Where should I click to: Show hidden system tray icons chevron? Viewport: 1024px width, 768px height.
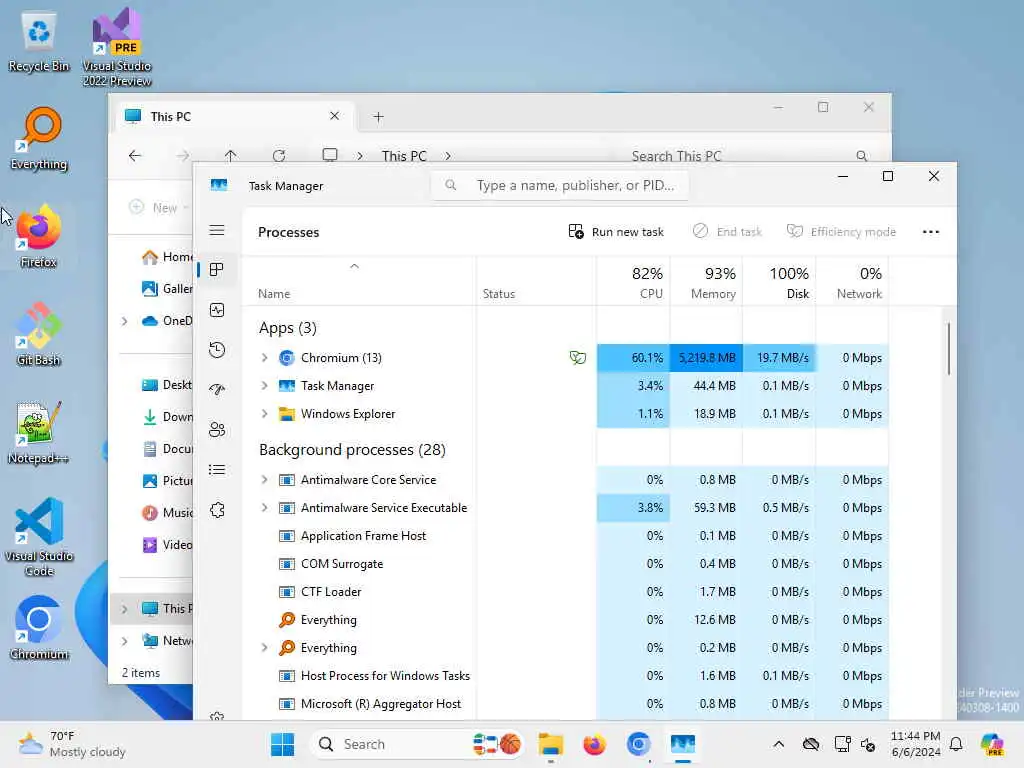click(778, 744)
